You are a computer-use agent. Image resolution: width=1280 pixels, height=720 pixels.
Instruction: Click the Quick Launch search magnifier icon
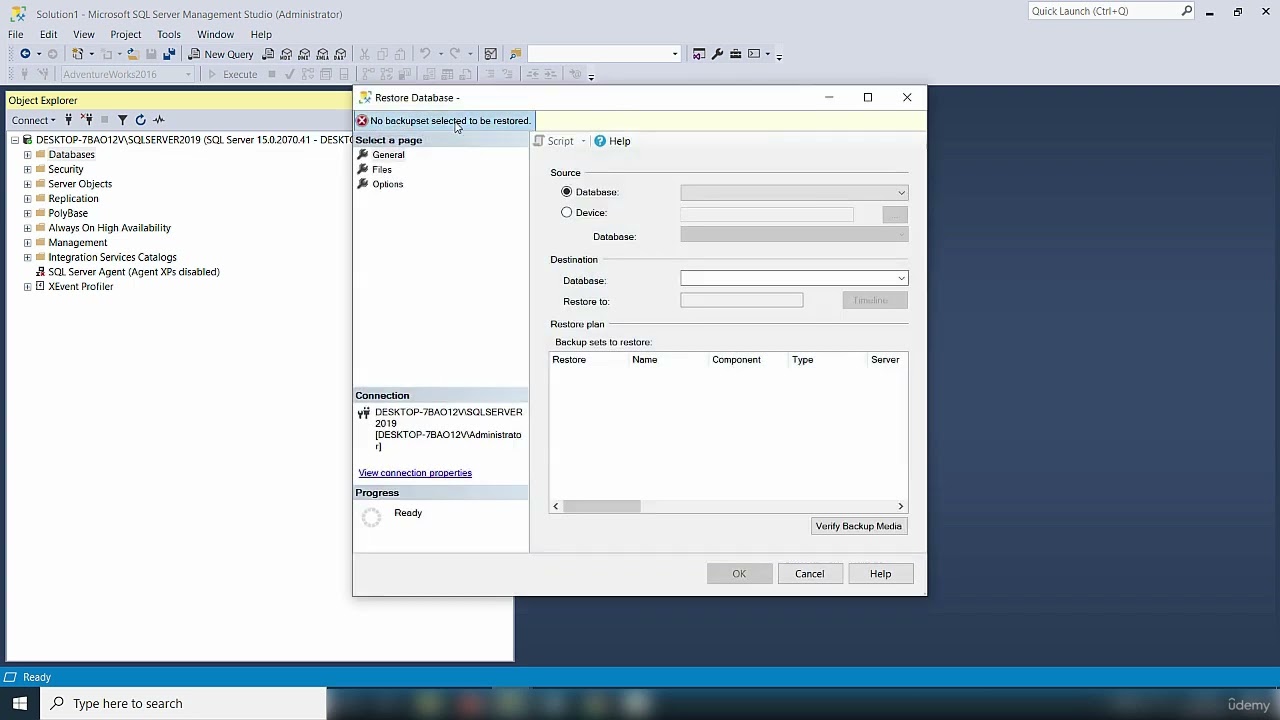(x=1187, y=11)
